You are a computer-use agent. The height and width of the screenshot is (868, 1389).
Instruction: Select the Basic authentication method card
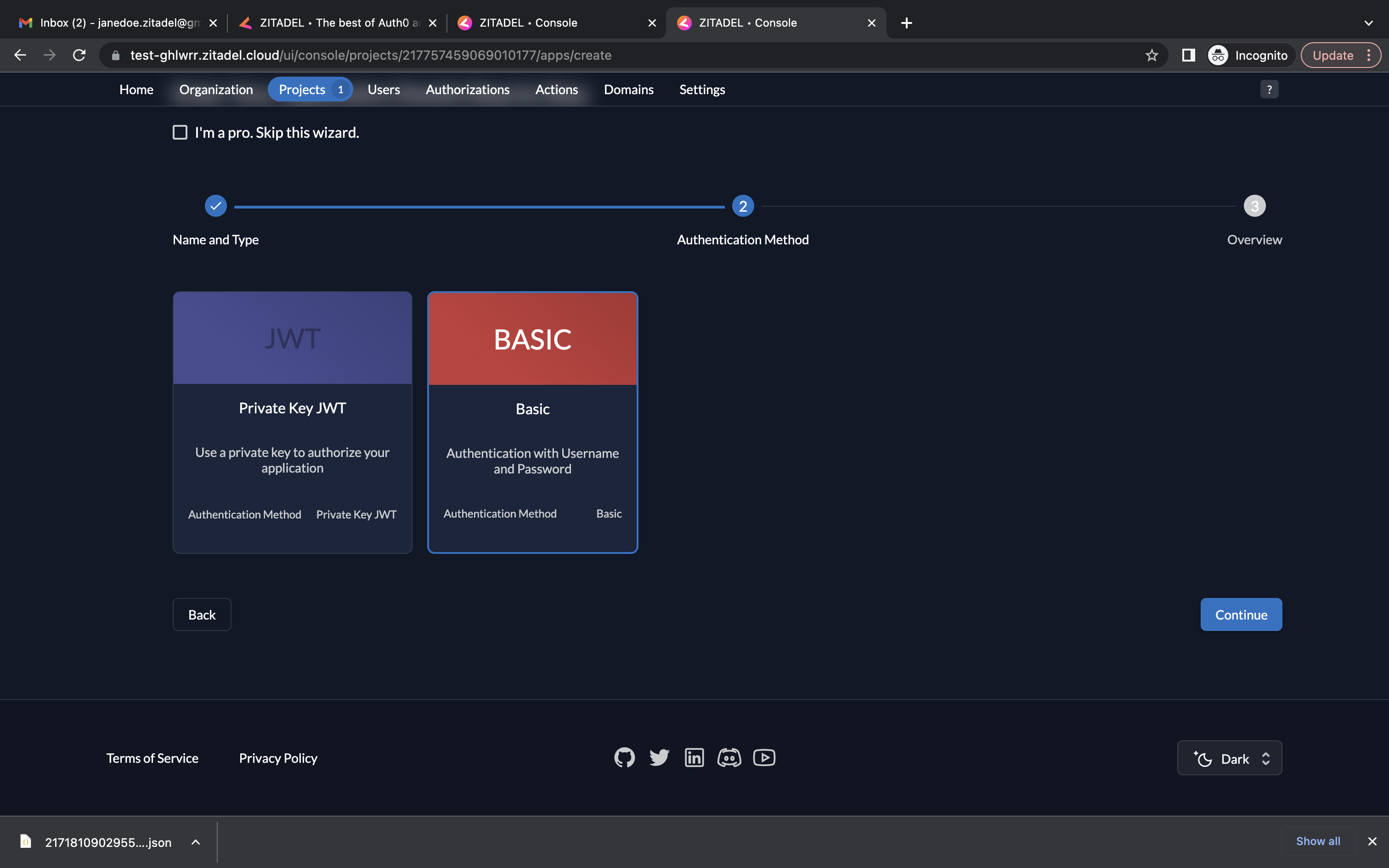click(532, 422)
